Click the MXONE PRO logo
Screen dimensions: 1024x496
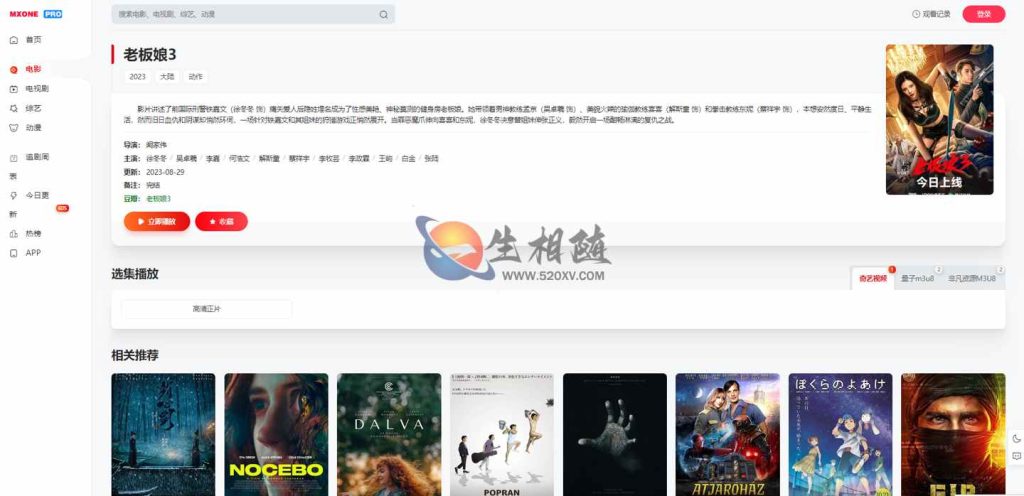point(36,14)
